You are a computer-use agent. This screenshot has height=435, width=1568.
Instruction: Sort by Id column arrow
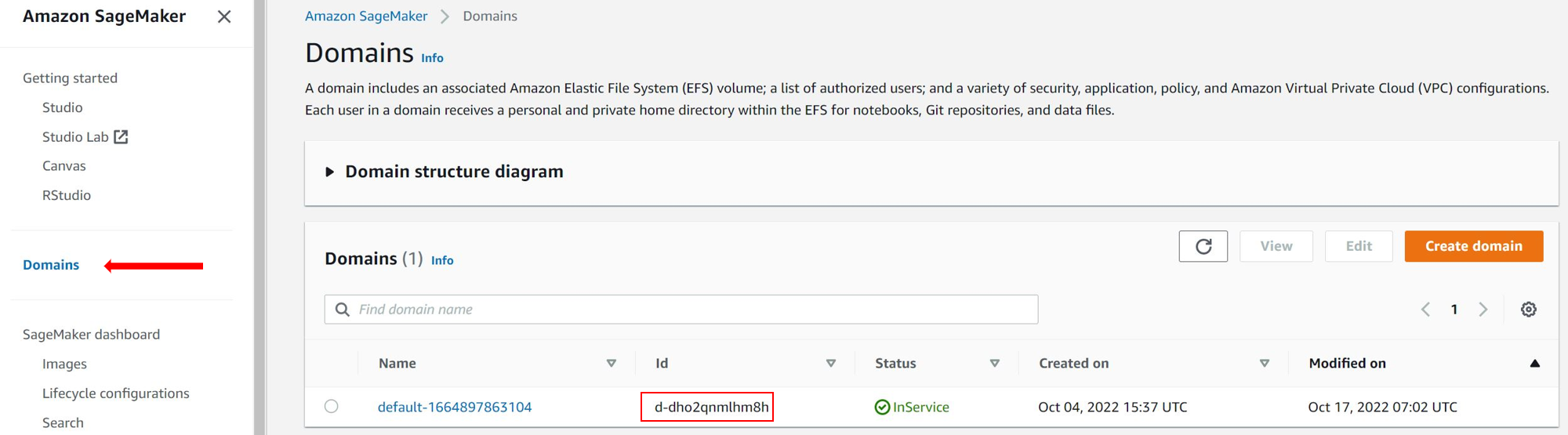pos(831,364)
